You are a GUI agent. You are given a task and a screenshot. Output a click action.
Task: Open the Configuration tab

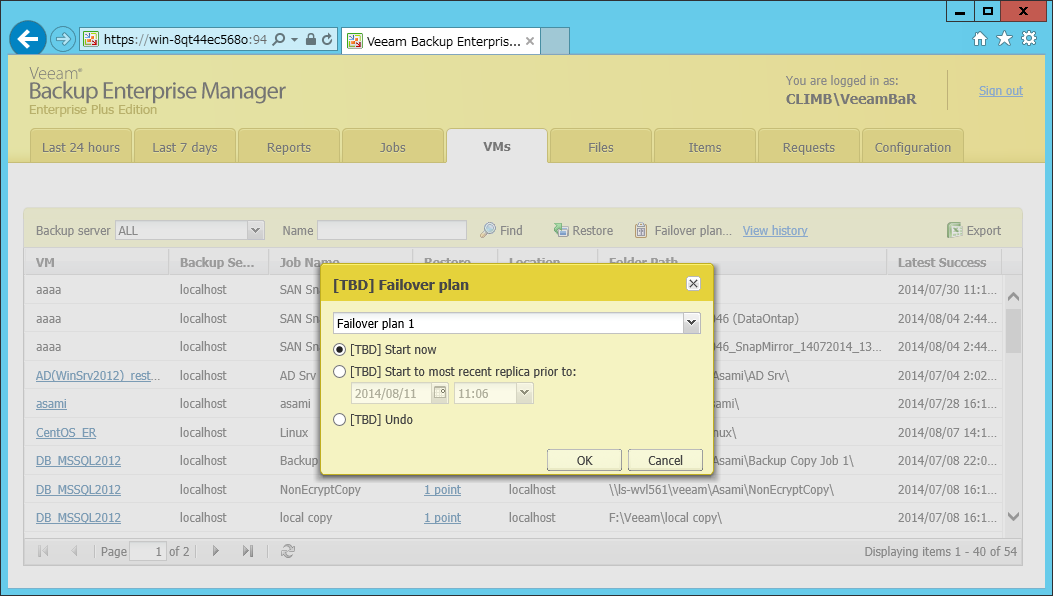(x=913, y=147)
